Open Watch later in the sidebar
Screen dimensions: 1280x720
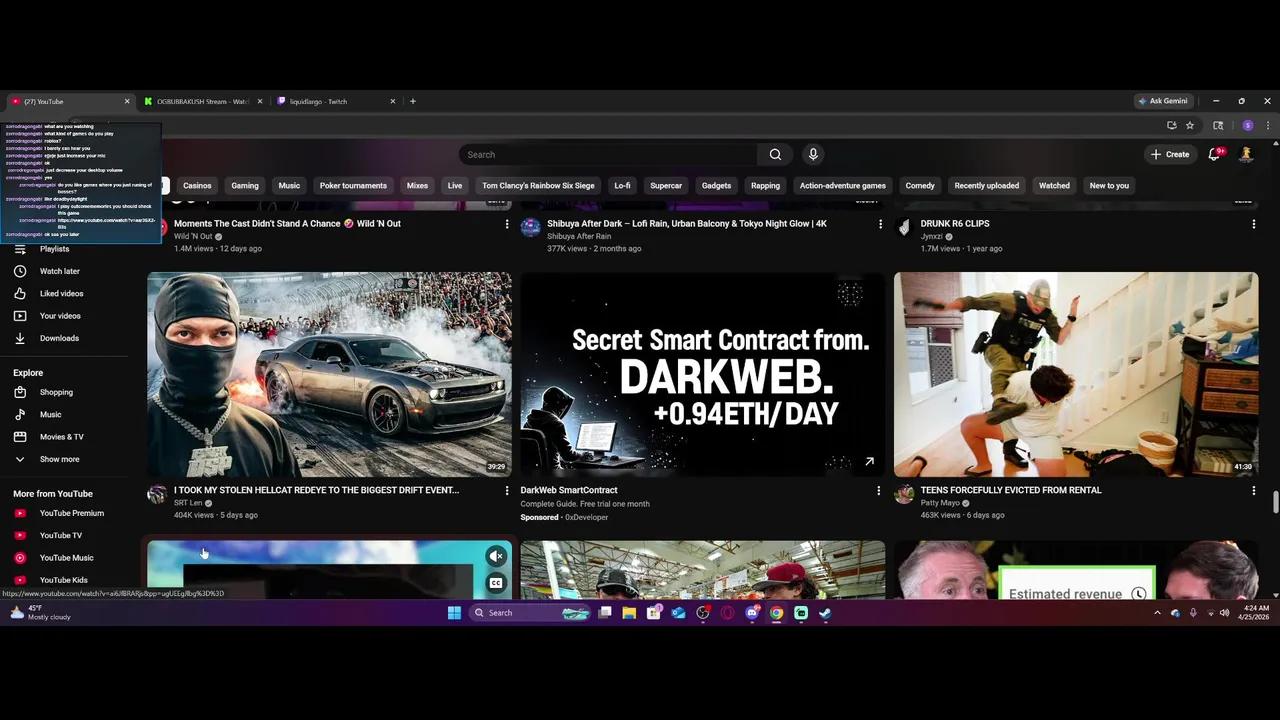point(60,271)
